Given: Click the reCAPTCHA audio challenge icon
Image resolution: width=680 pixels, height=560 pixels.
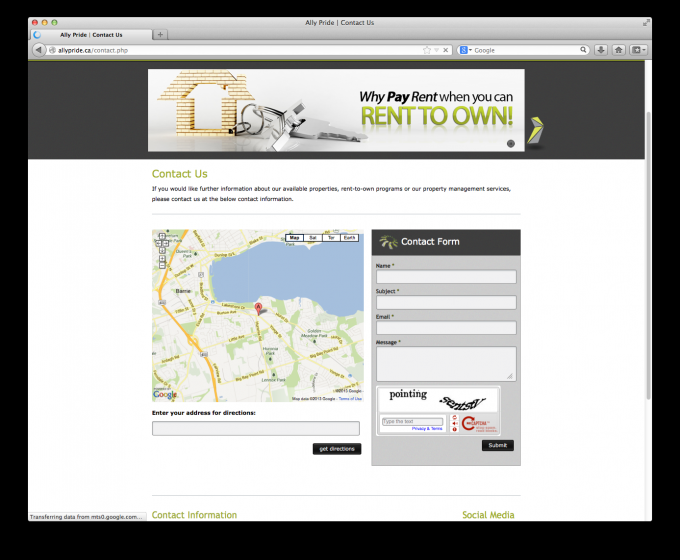Looking at the screenshot, I should [x=455, y=424].
